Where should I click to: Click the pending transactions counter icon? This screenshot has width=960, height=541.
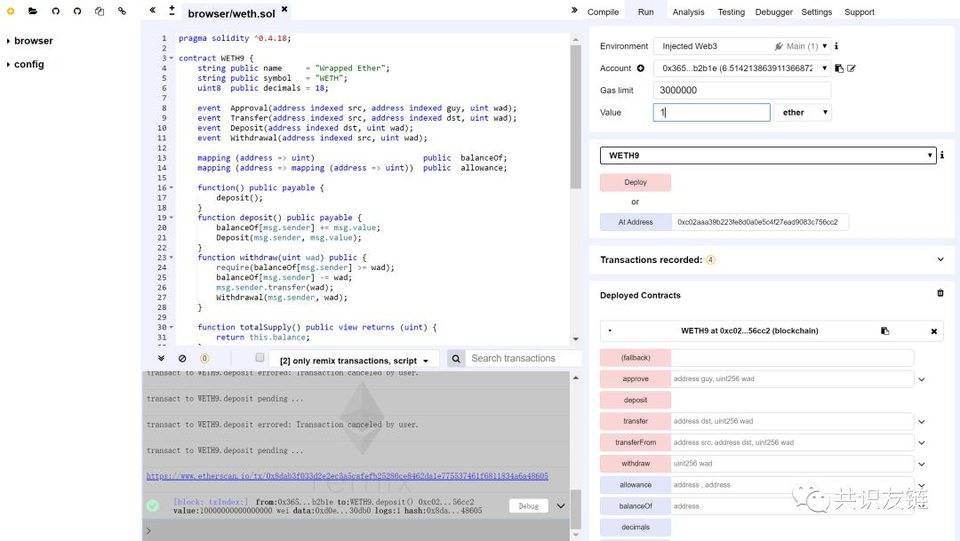[204, 358]
